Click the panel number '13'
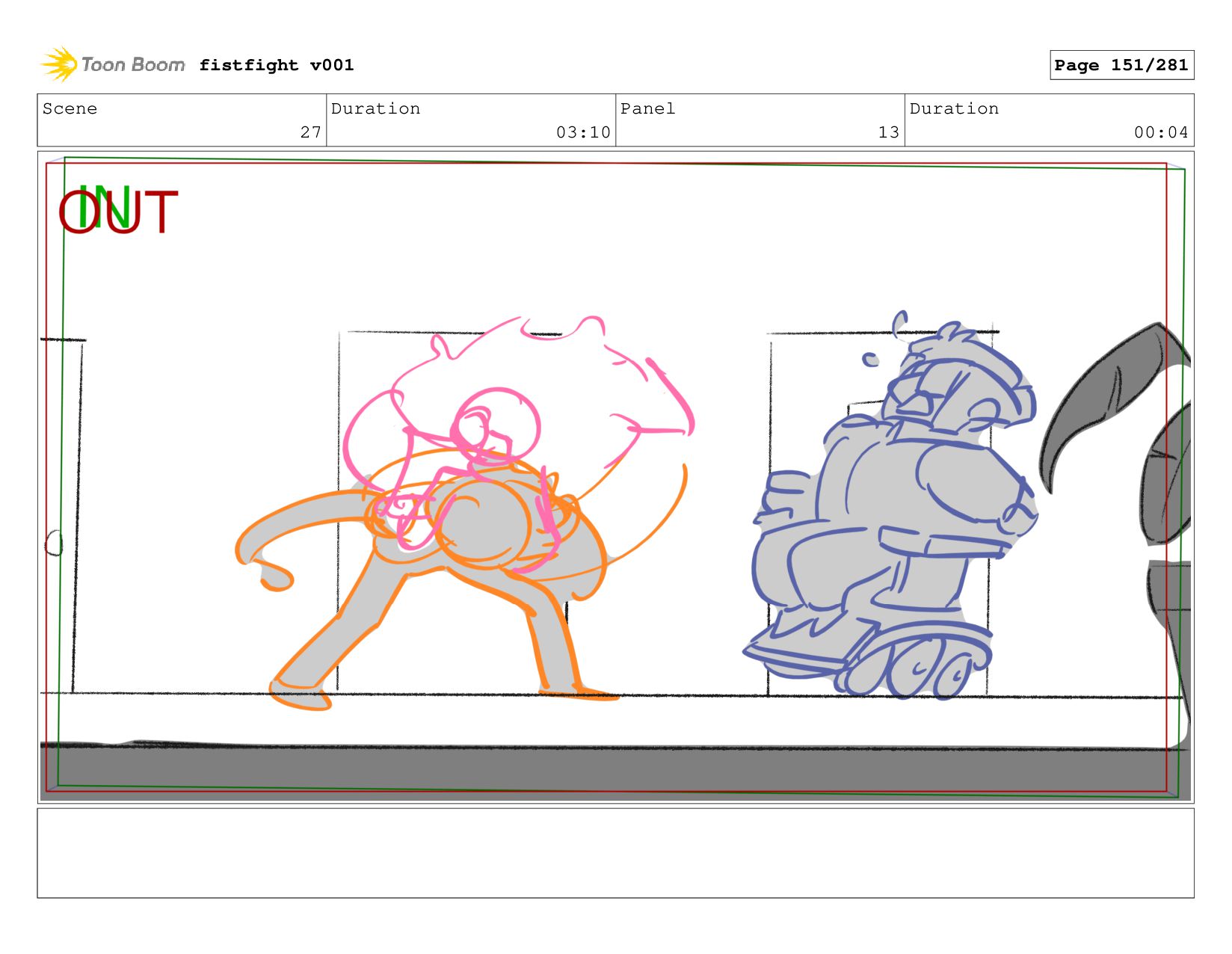 (x=889, y=132)
